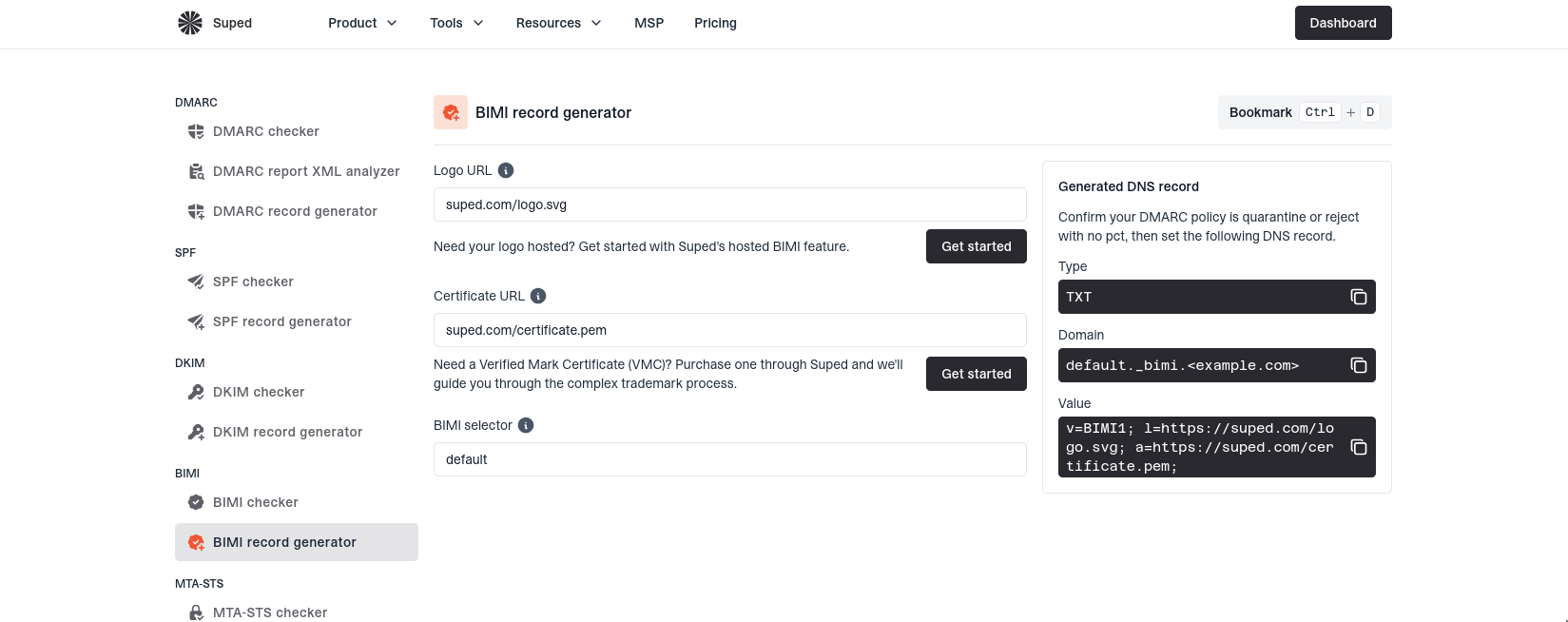Click the Suped brand name
This screenshot has width=1568, height=622.
[232, 23]
